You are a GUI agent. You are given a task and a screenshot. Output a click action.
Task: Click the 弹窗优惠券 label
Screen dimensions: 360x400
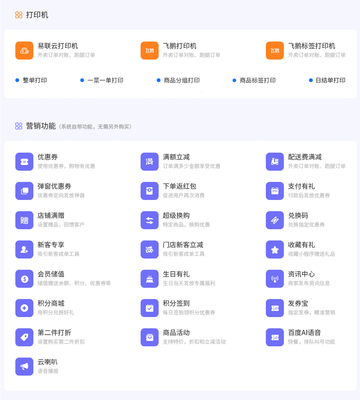(x=54, y=186)
